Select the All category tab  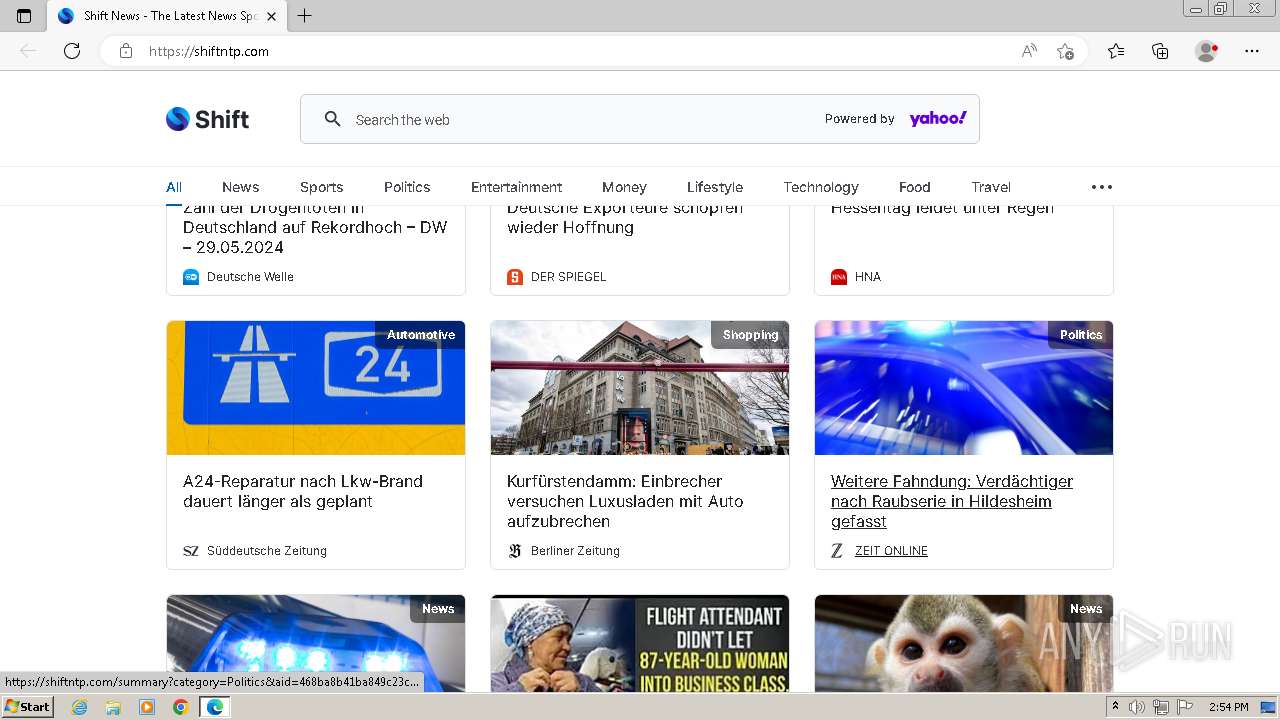point(174,187)
